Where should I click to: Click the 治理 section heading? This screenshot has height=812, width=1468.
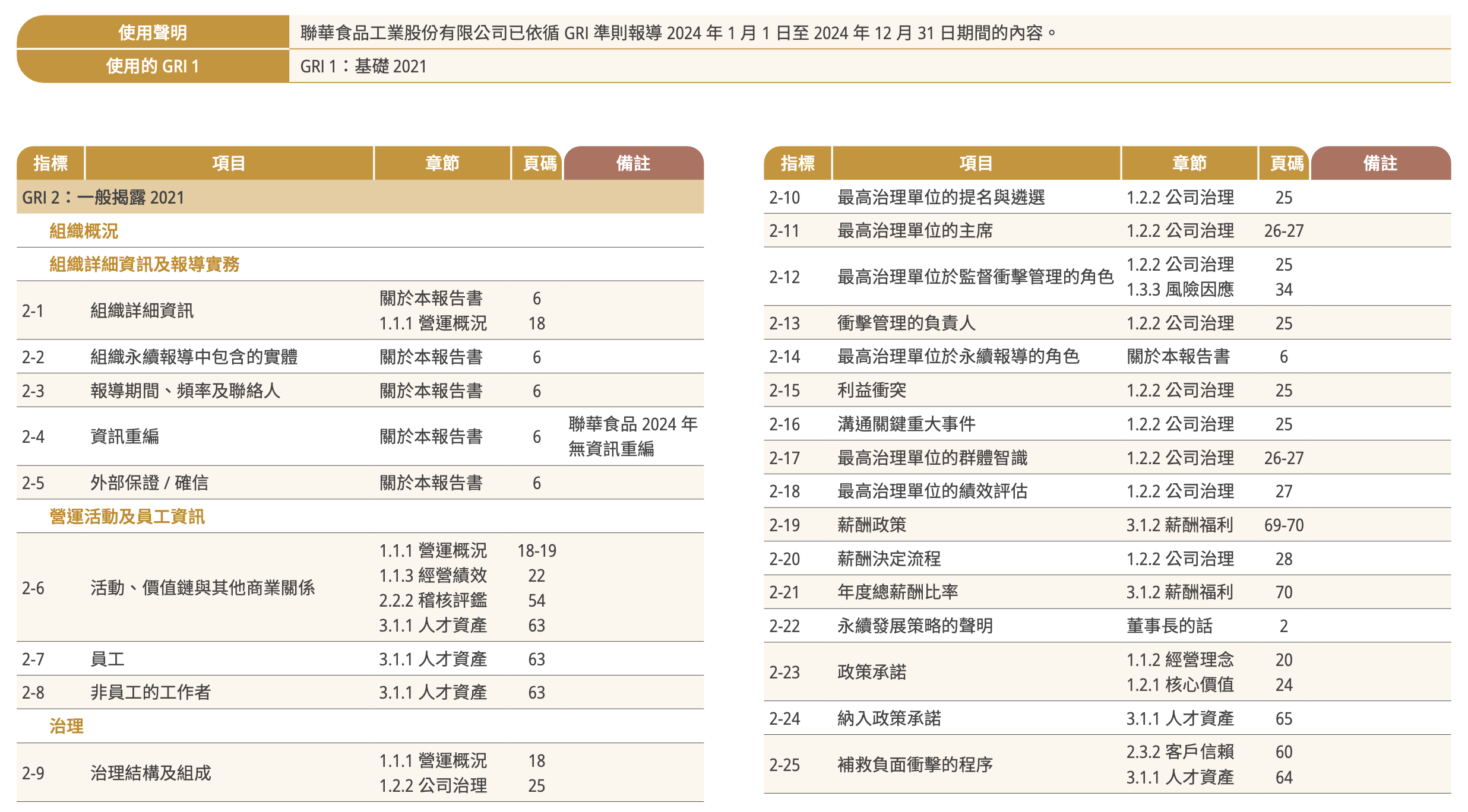(67, 726)
